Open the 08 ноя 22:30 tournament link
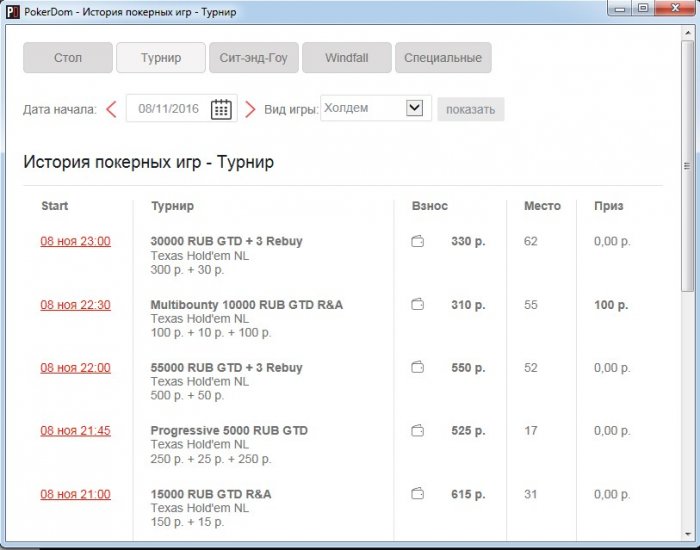Screen dimensions: 700x550 (75, 305)
